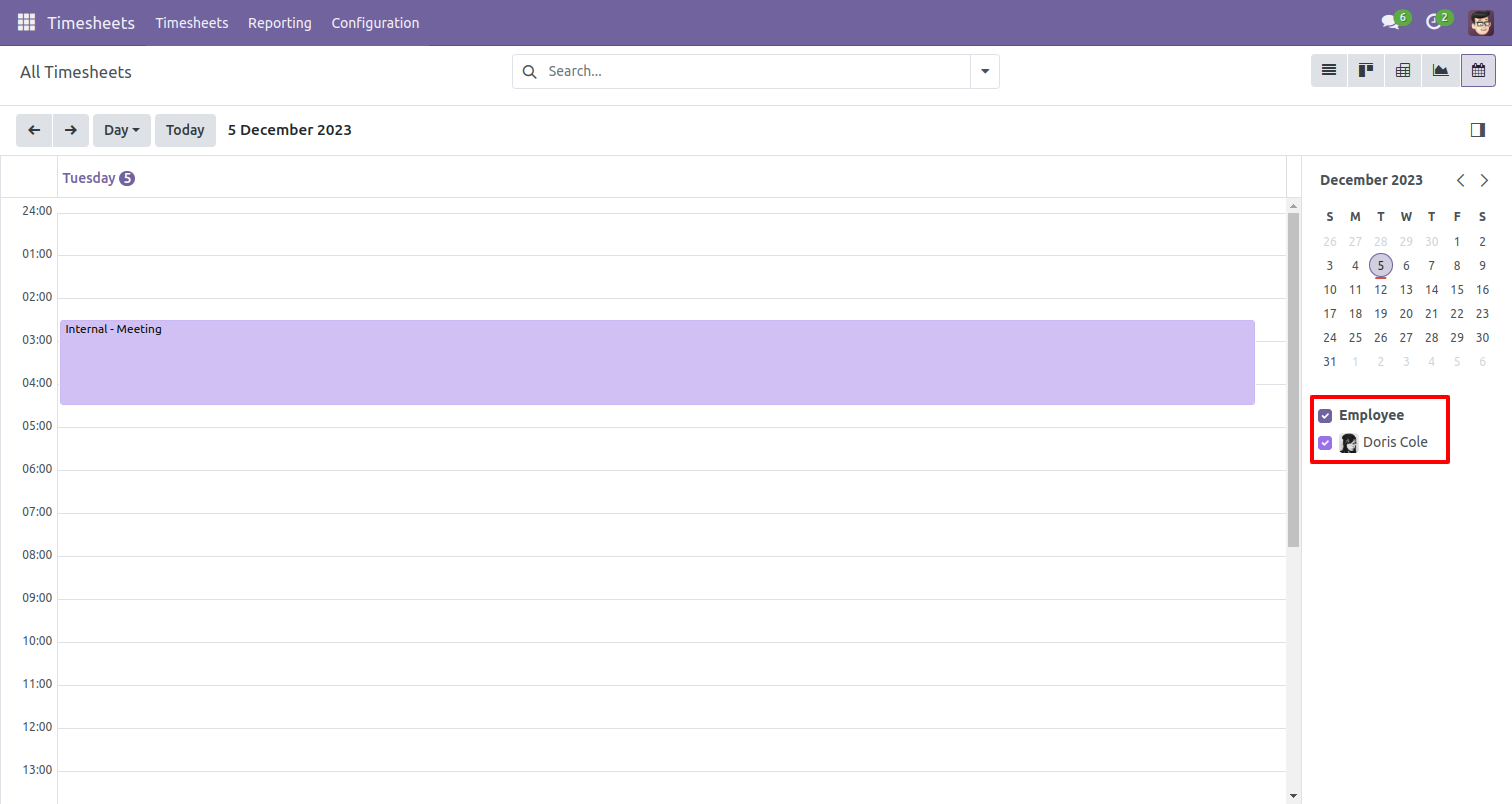Select December 20 in mini calendar
Image resolution: width=1512 pixels, height=804 pixels.
pos(1406,313)
